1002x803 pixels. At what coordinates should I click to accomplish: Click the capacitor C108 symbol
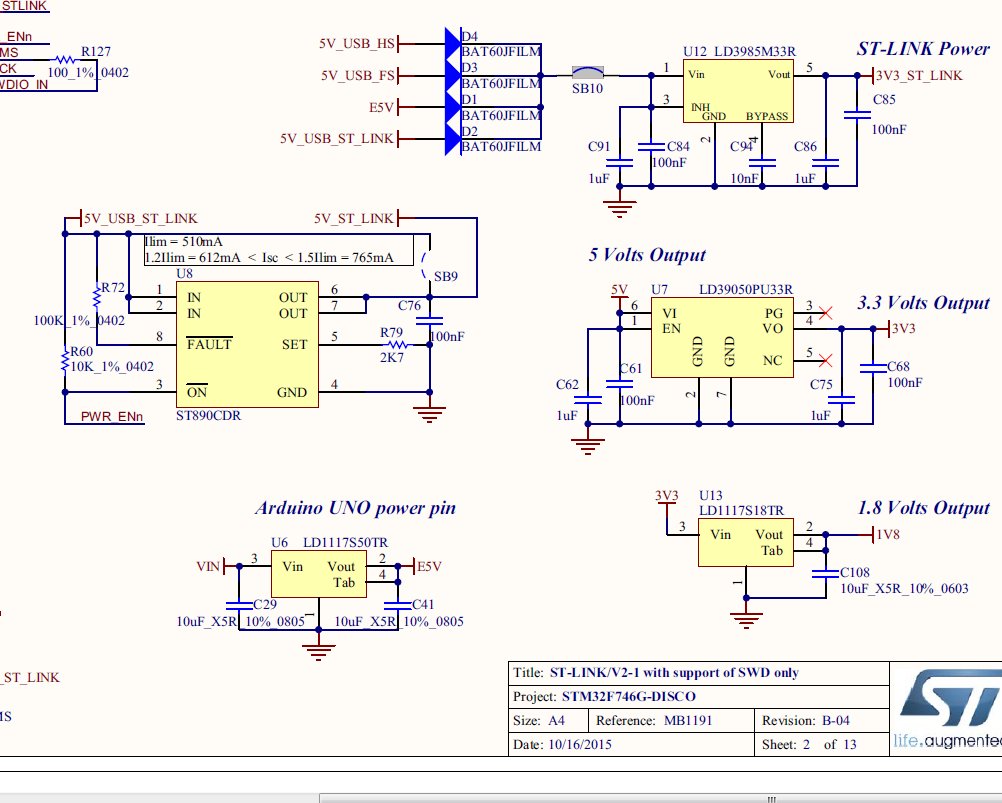pyautogui.click(x=825, y=573)
